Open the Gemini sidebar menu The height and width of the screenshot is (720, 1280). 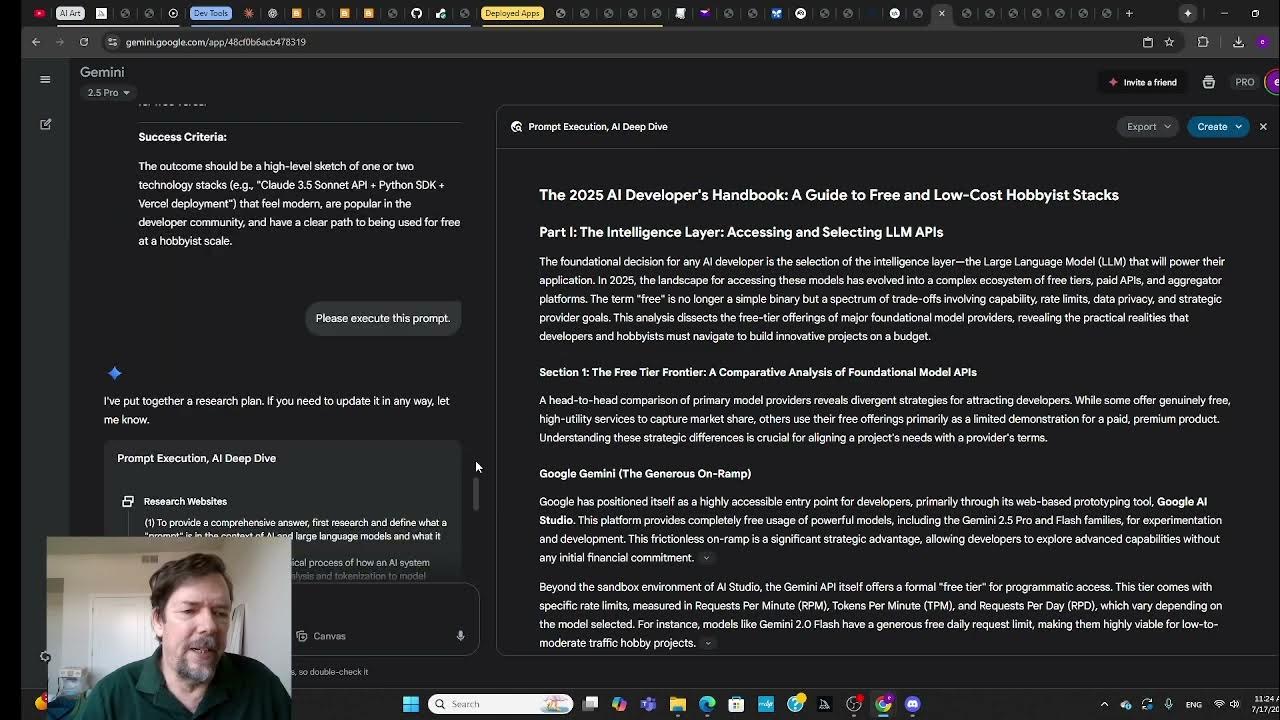coord(45,79)
